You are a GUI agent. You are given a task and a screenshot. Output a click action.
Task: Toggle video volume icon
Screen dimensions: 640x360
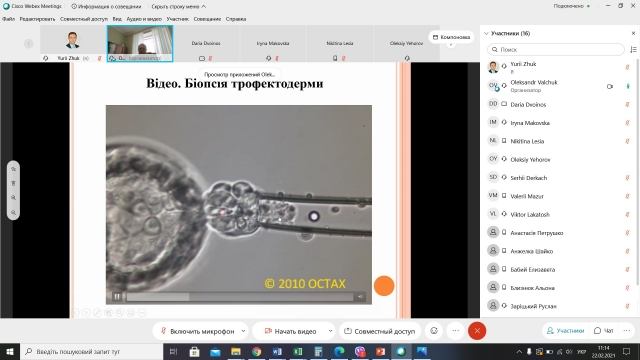(x=360, y=297)
